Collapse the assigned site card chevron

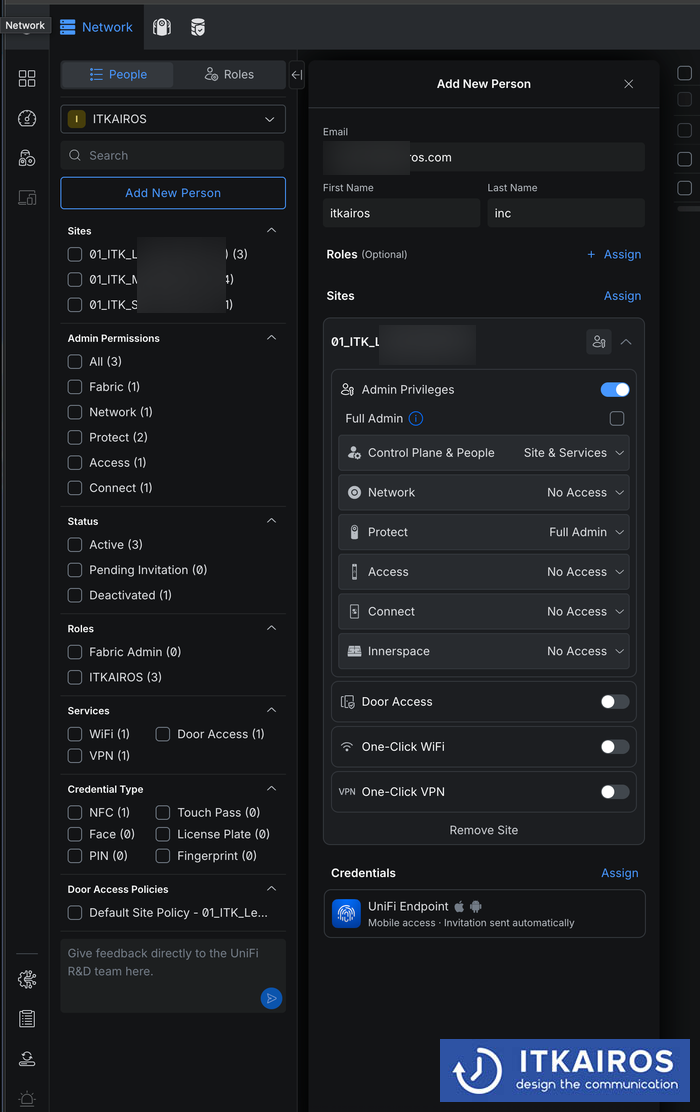point(626,342)
